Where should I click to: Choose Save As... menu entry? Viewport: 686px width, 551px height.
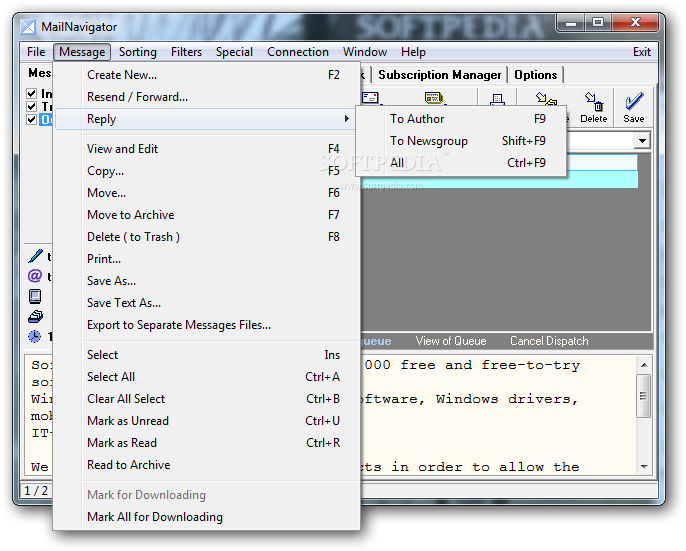[x=206, y=281]
